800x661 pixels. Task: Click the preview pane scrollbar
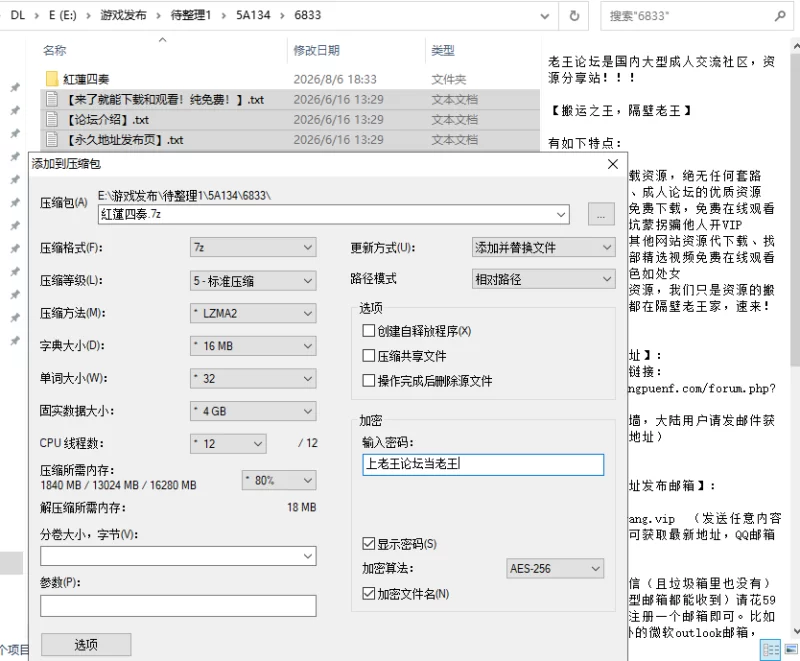(795, 209)
